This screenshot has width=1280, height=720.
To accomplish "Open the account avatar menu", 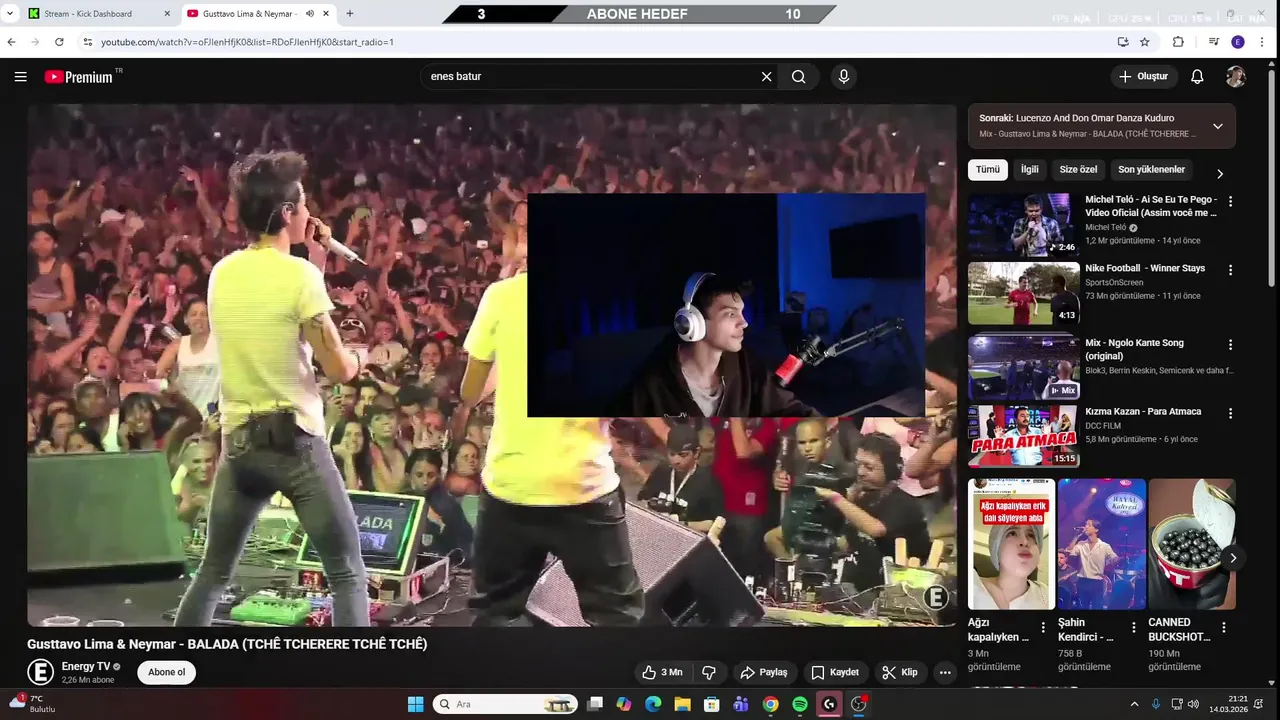I will 1236,77.
